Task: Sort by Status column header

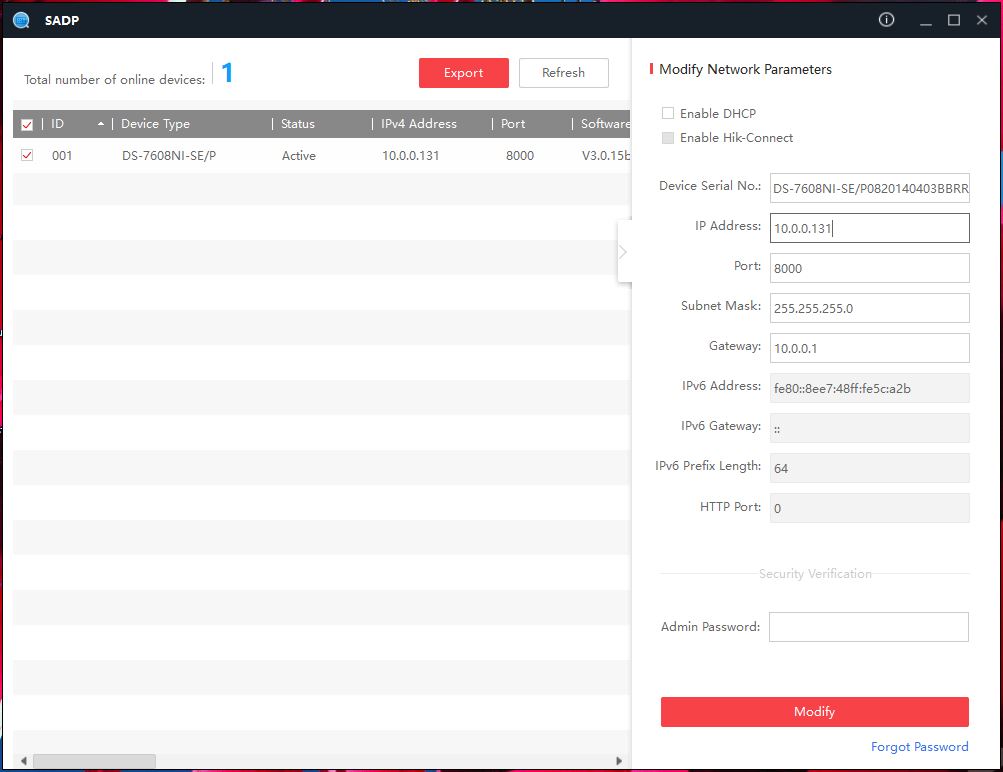Action: tap(298, 124)
